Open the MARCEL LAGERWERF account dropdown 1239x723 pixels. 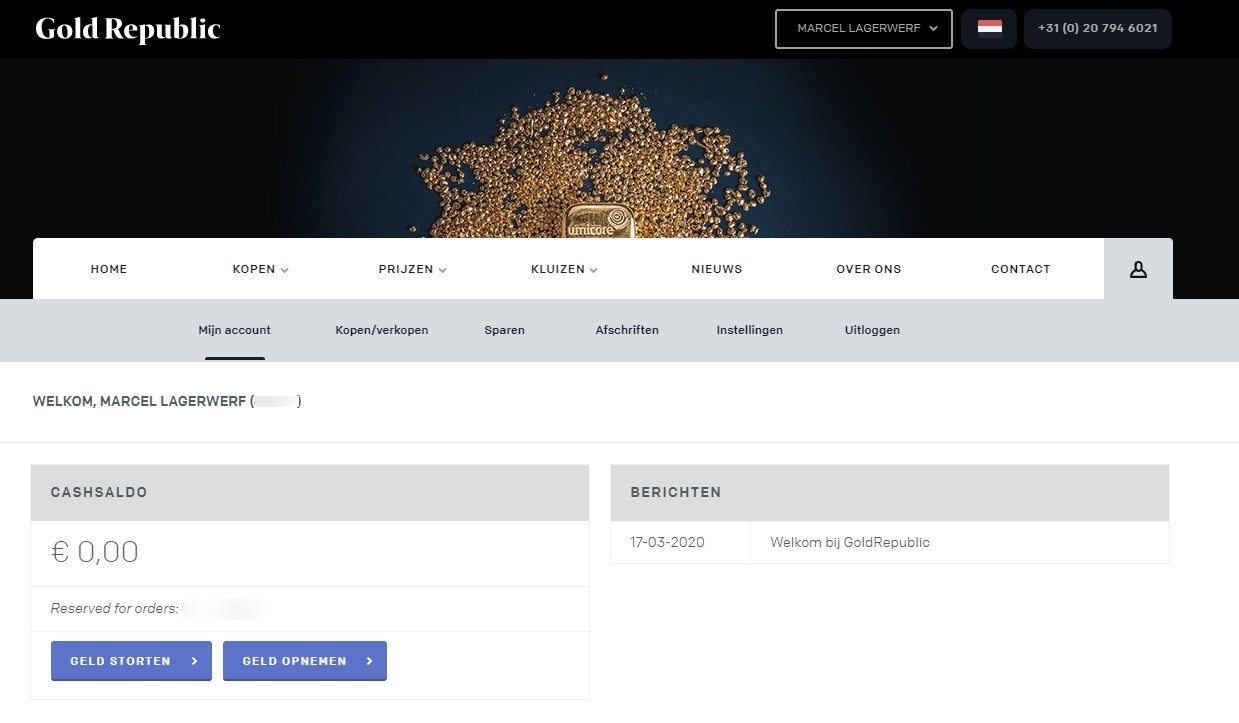tap(864, 28)
